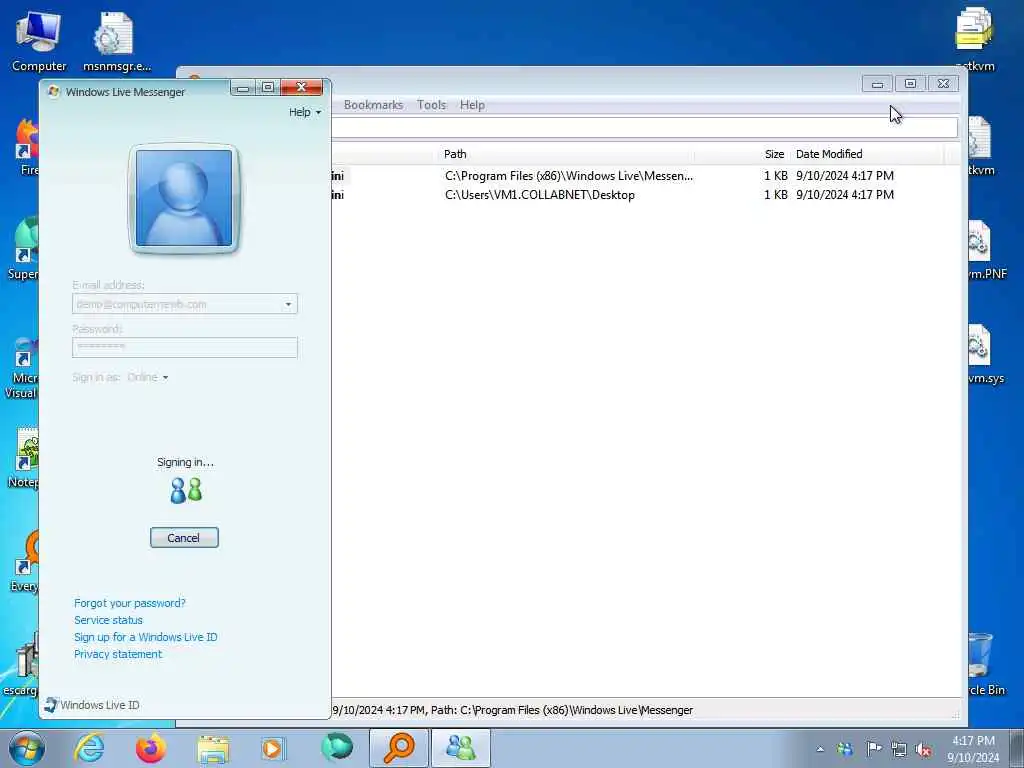The width and height of the screenshot is (1024, 768).
Task: Sort by the Path column header
Action: tap(566, 154)
